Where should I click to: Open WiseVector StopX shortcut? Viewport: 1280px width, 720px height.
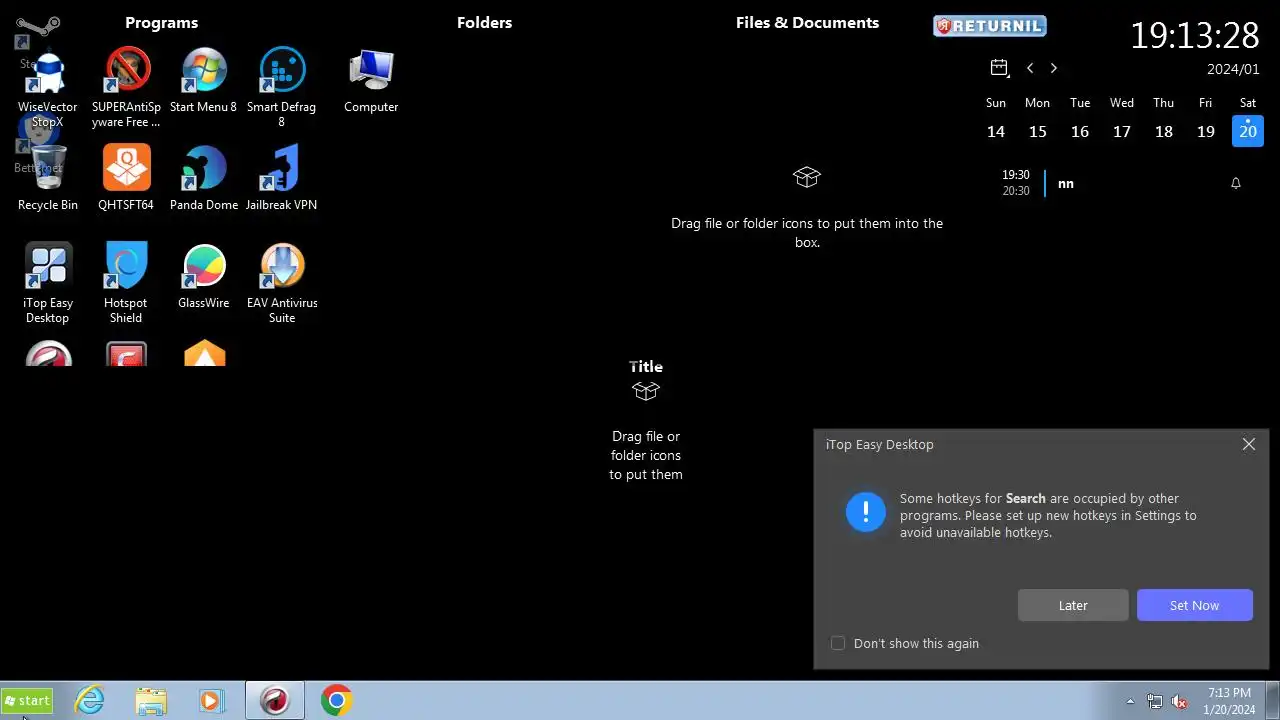(x=47, y=88)
